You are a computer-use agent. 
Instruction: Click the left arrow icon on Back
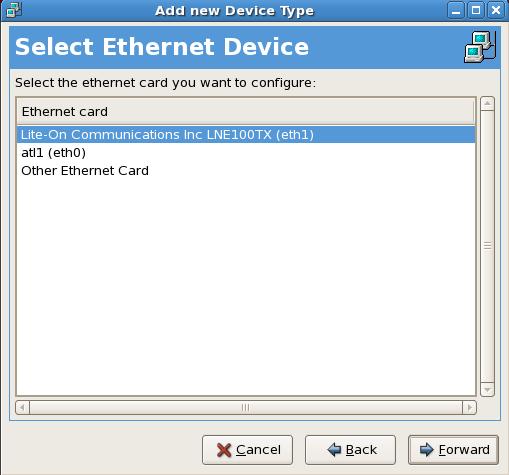[334, 450]
